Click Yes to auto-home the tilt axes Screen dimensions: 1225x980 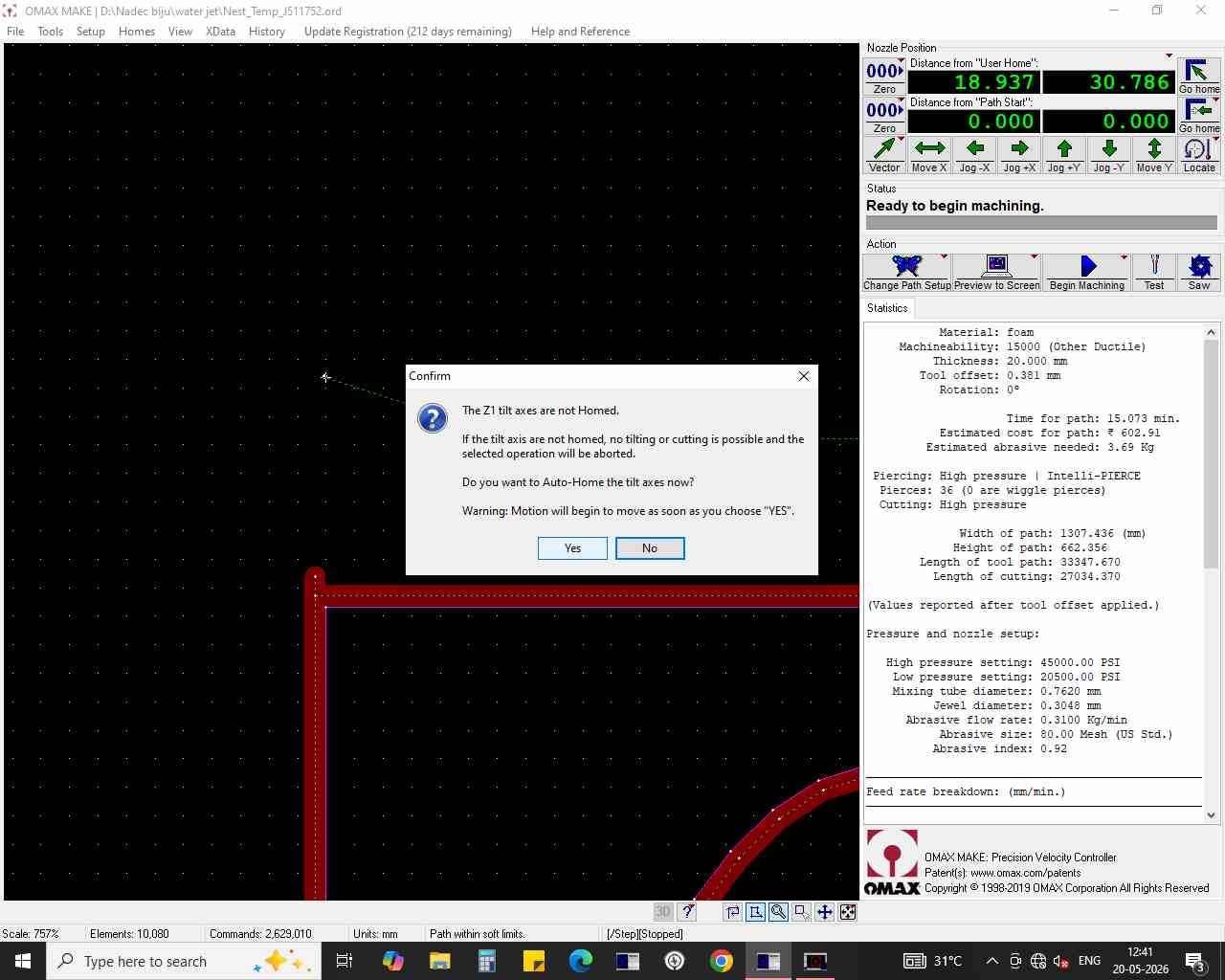coord(572,548)
